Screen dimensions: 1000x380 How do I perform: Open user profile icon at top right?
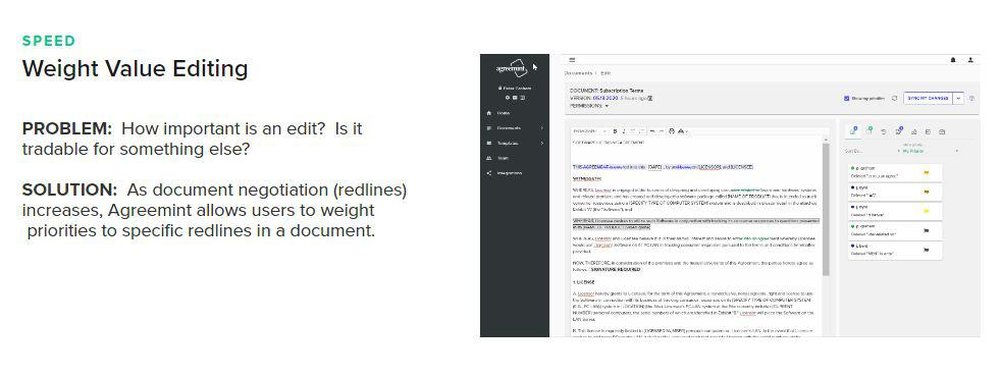click(x=971, y=60)
